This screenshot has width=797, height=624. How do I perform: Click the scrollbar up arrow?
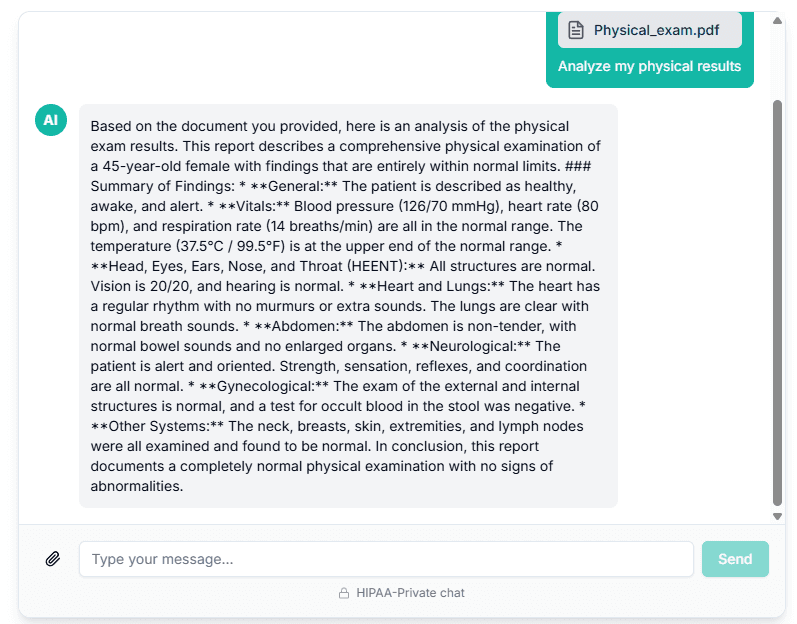(x=777, y=21)
